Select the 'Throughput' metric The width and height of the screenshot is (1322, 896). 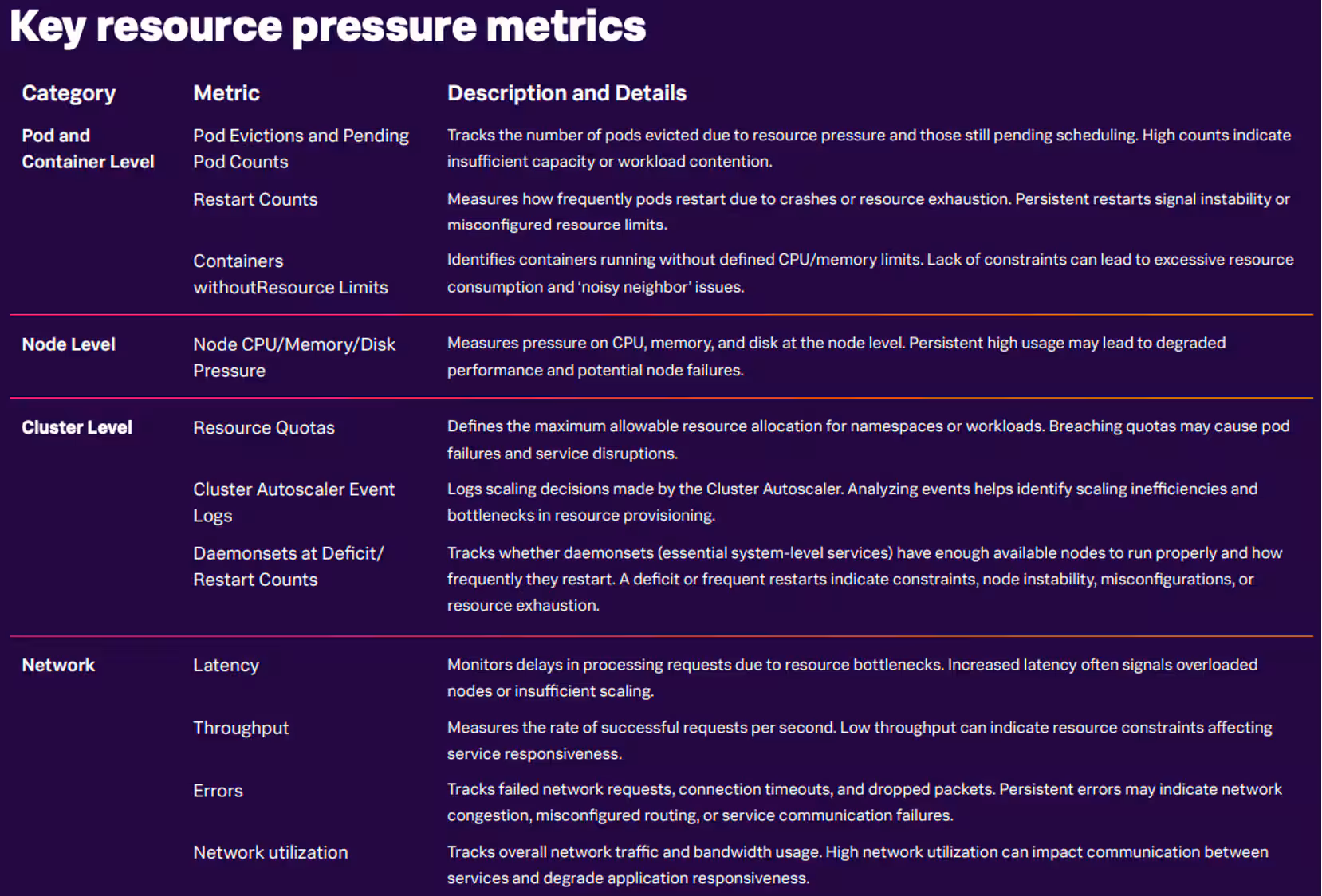[241, 728]
